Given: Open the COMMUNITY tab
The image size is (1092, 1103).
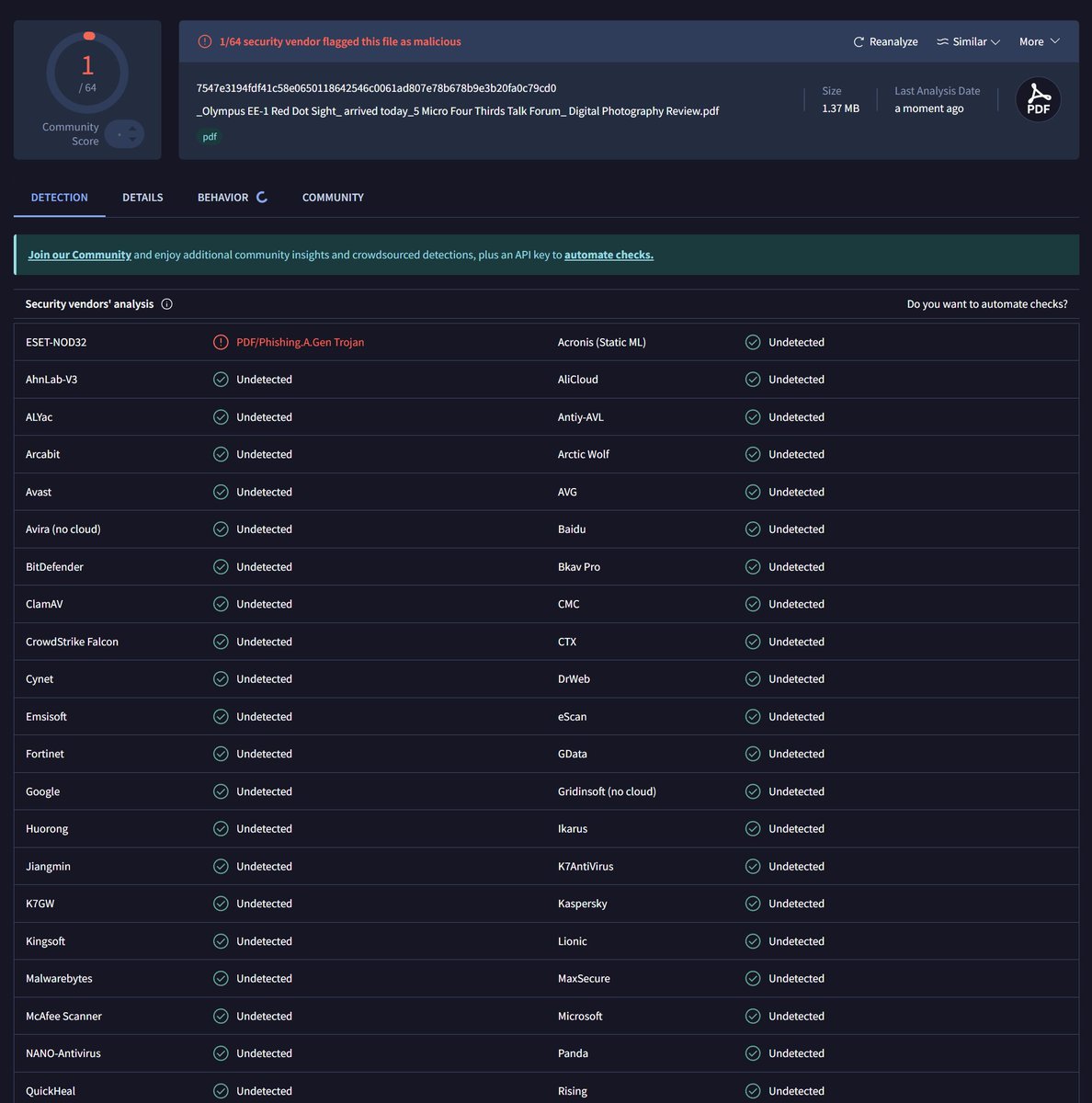Looking at the screenshot, I should tap(333, 198).
